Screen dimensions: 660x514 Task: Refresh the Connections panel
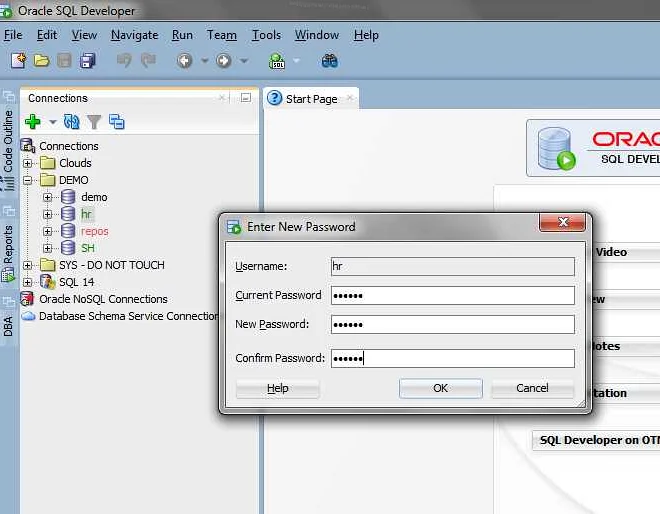(71, 122)
